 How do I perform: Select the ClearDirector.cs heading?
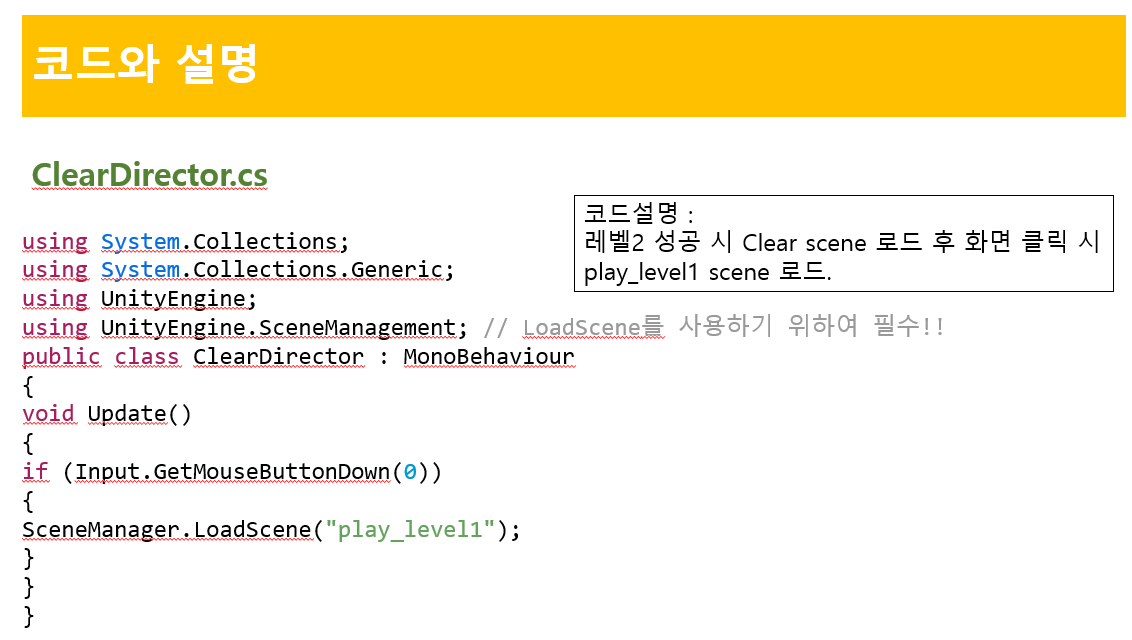(149, 175)
